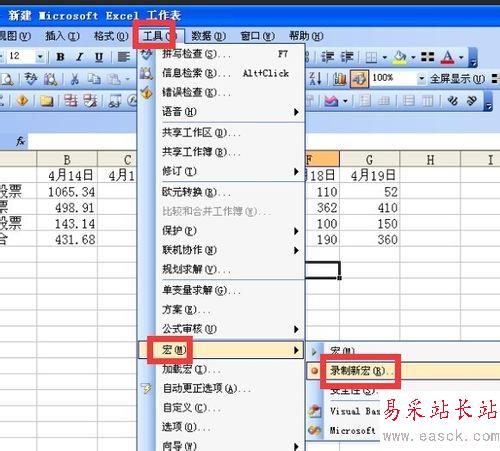Choose 拼写检查 from the Tools menu

click(x=221, y=54)
